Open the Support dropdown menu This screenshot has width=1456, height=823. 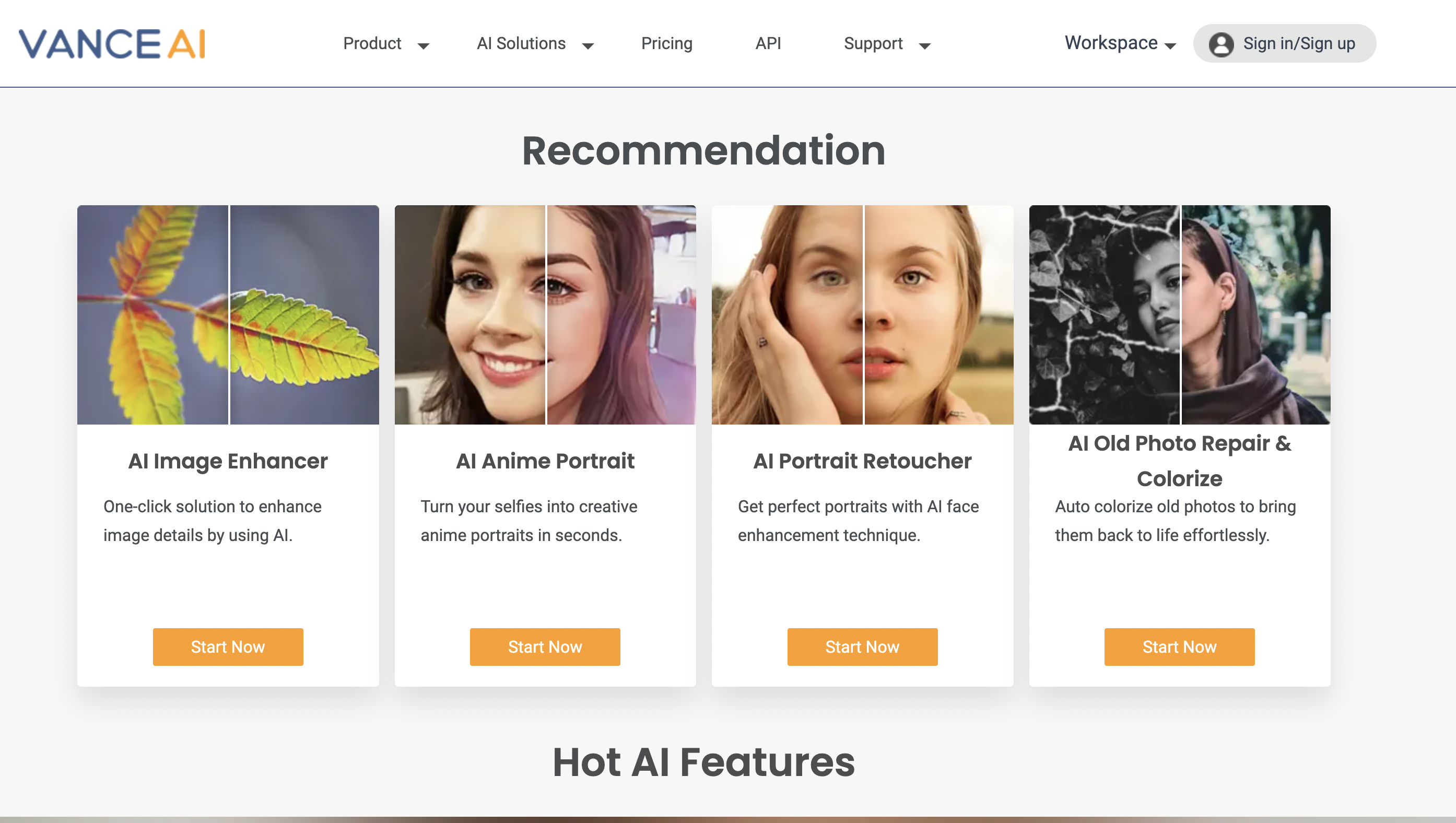click(x=884, y=43)
